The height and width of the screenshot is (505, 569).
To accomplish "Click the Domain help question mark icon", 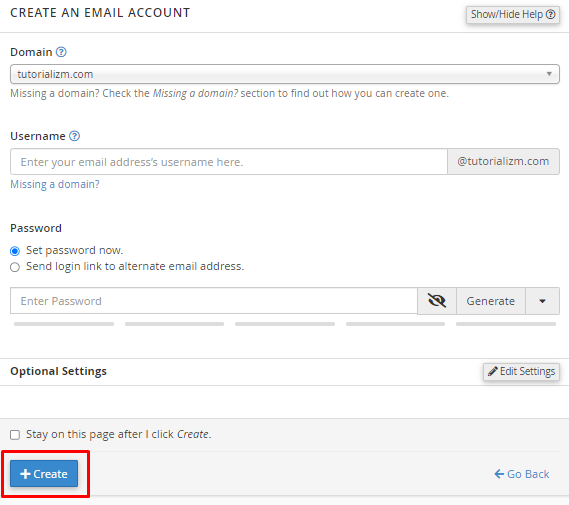I will (61, 52).
